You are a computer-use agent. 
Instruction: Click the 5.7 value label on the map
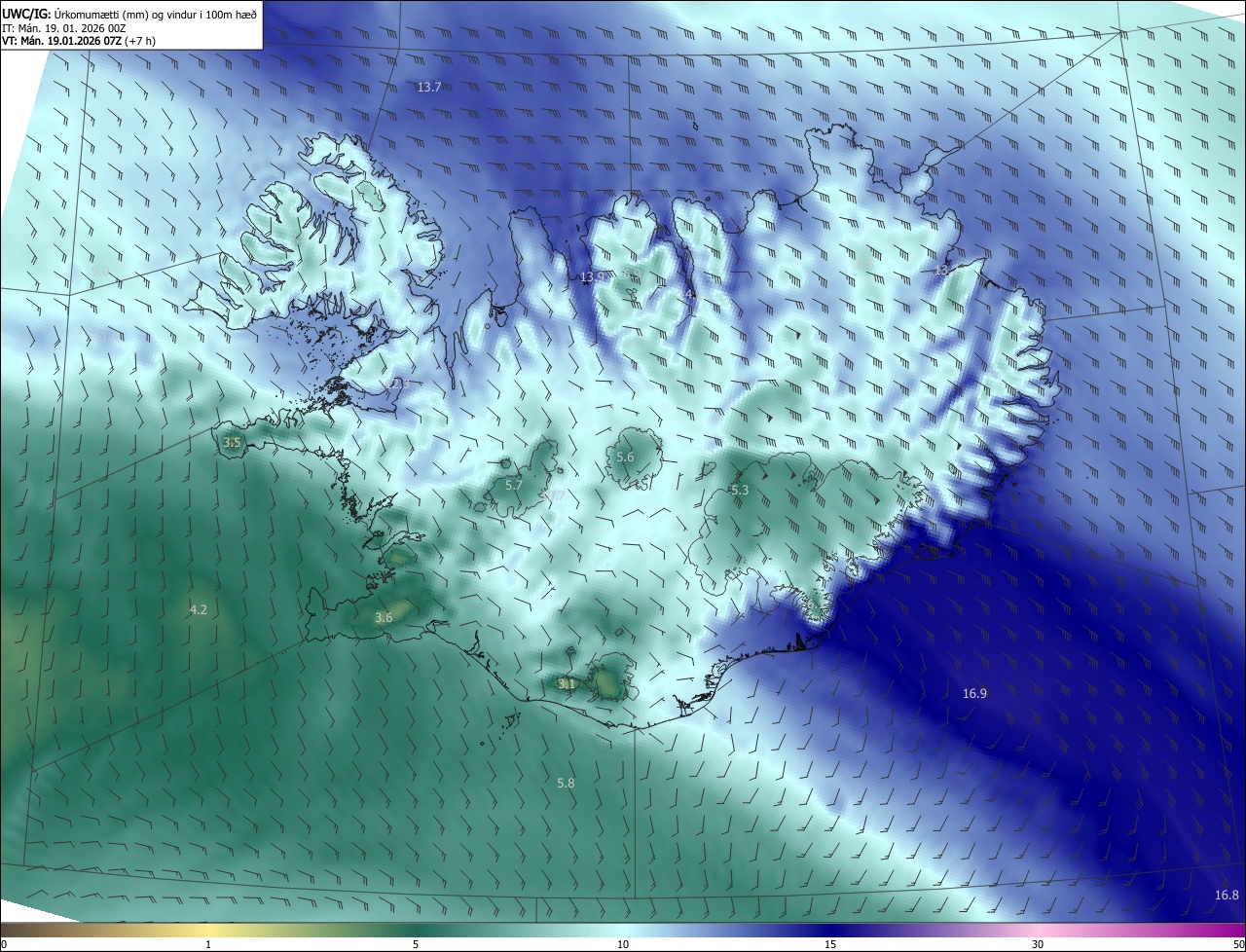click(x=514, y=485)
